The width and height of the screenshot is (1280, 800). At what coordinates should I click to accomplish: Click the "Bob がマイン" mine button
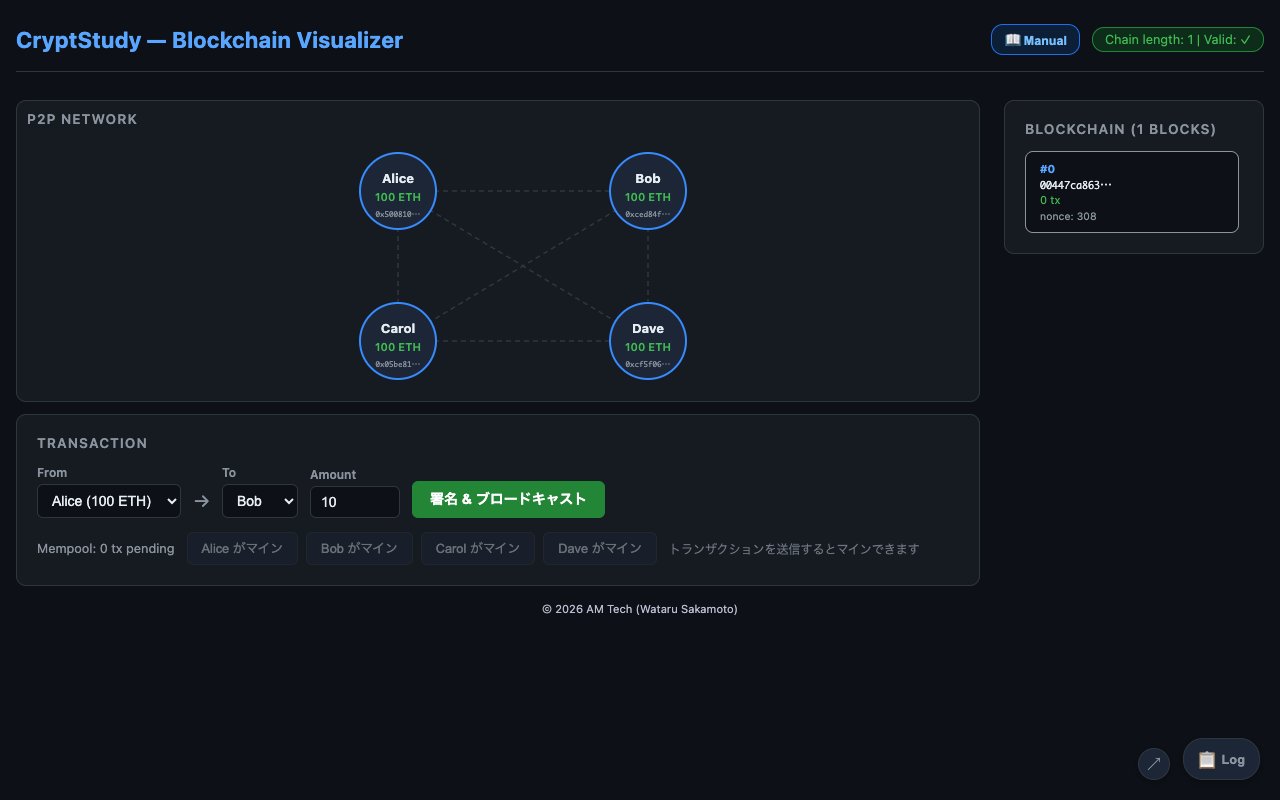(x=359, y=549)
